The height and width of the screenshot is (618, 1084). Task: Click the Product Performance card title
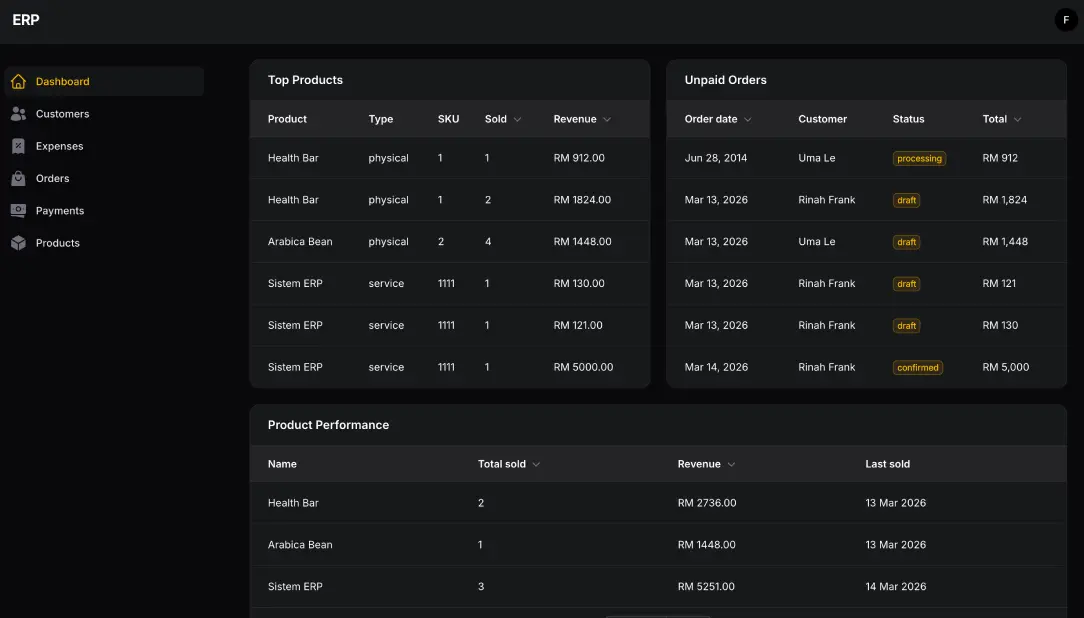pyautogui.click(x=328, y=425)
